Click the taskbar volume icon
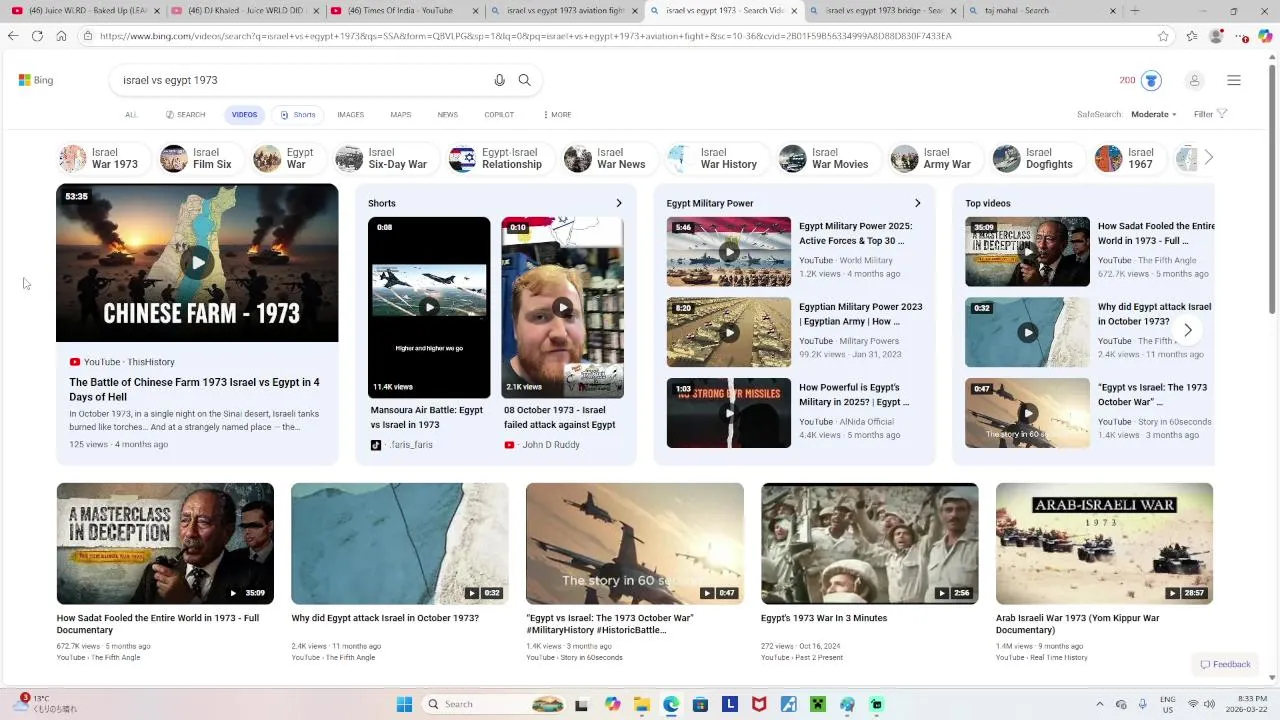This screenshot has height=720, width=1280. 1209,704
